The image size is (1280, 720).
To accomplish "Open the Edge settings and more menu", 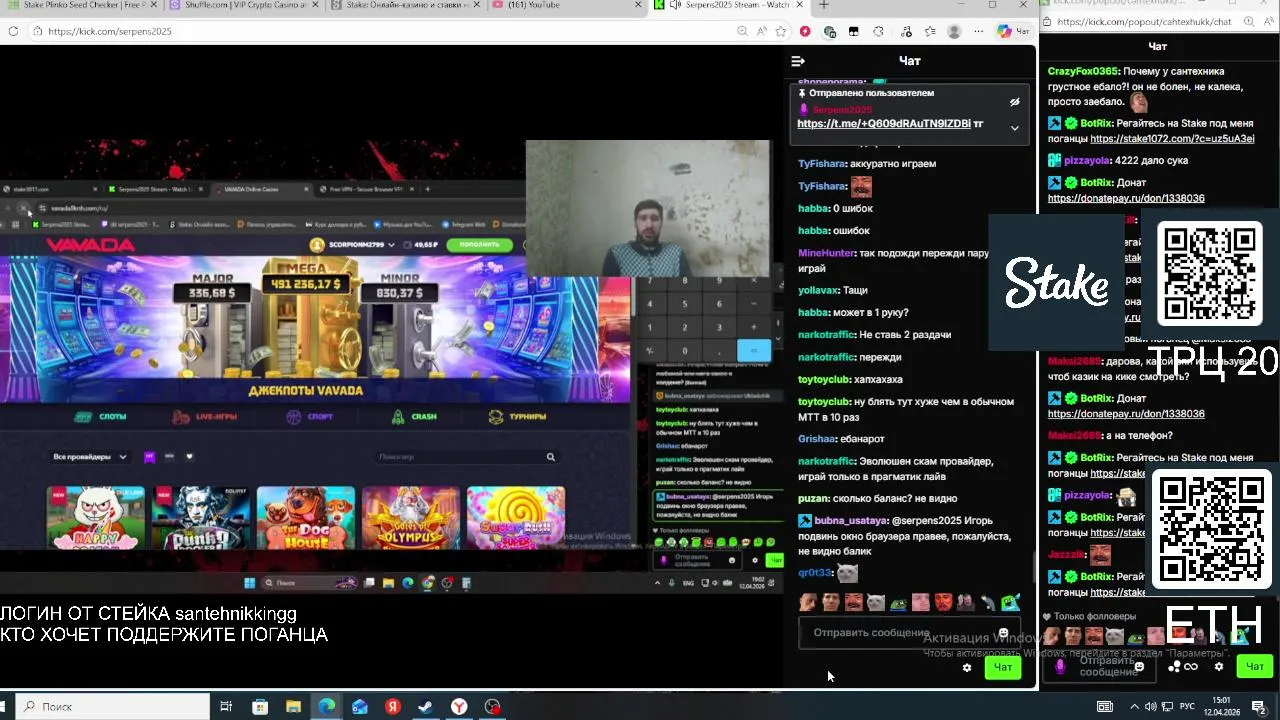I will [x=977, y=31].
